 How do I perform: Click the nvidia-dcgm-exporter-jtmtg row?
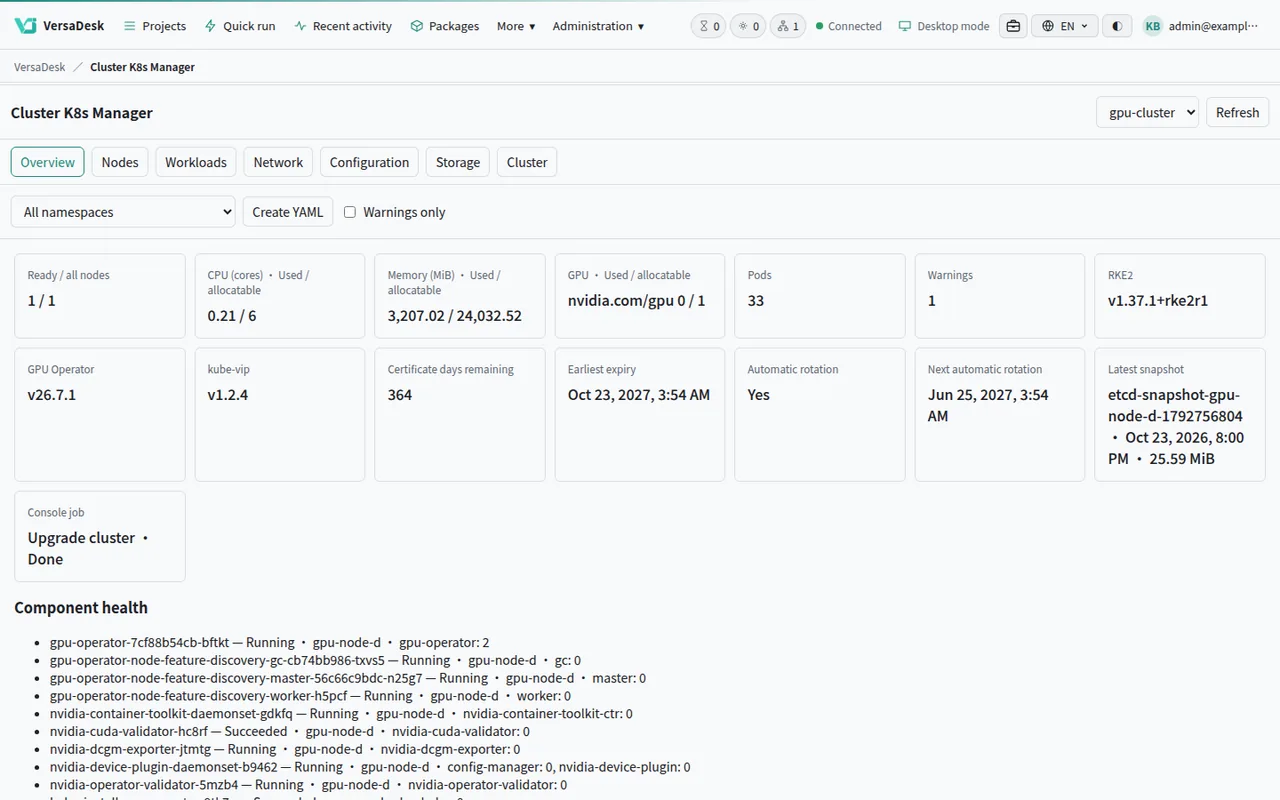285,749
